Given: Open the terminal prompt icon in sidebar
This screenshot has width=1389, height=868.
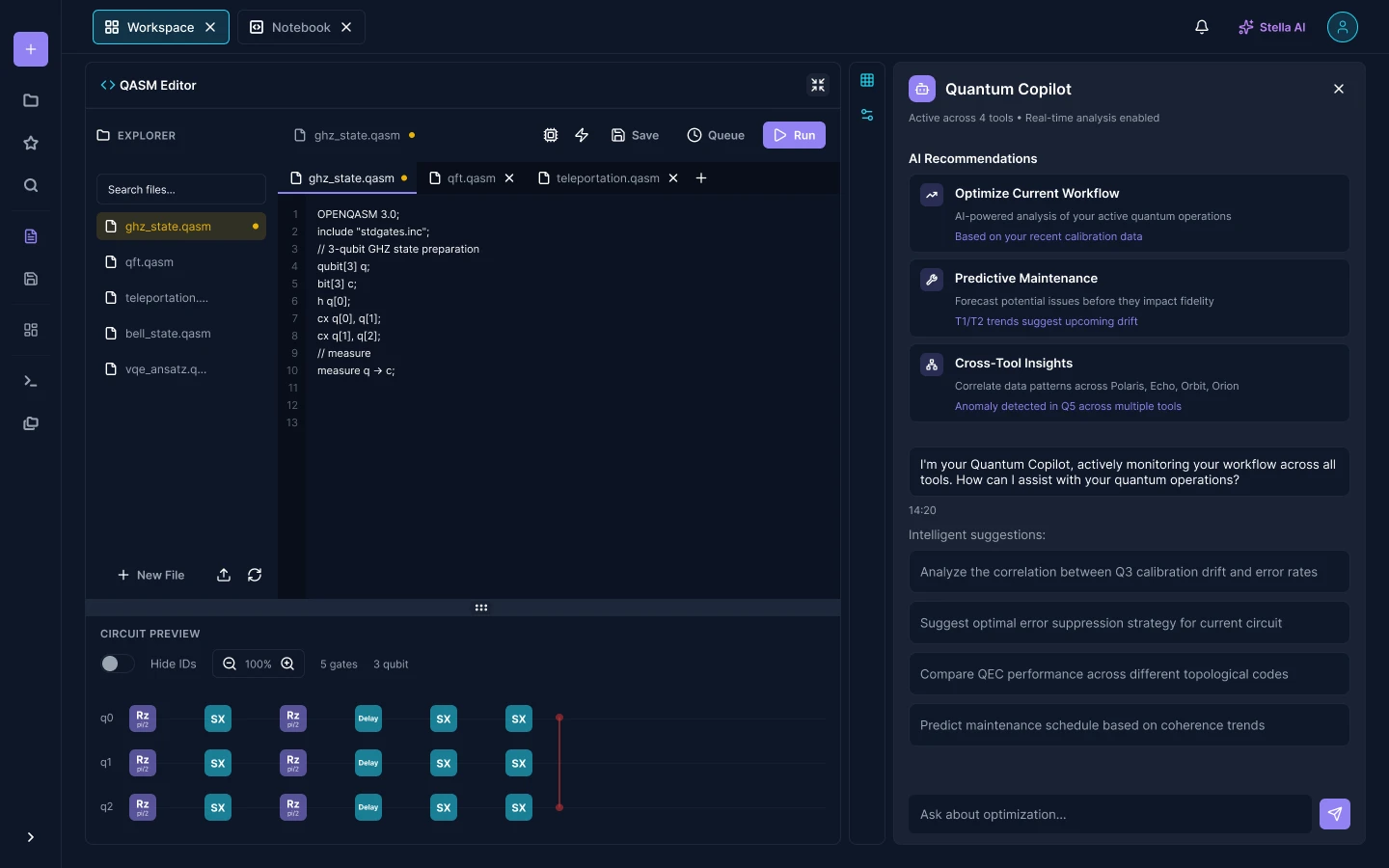Looking at the screenshot, I should point(31,381).
